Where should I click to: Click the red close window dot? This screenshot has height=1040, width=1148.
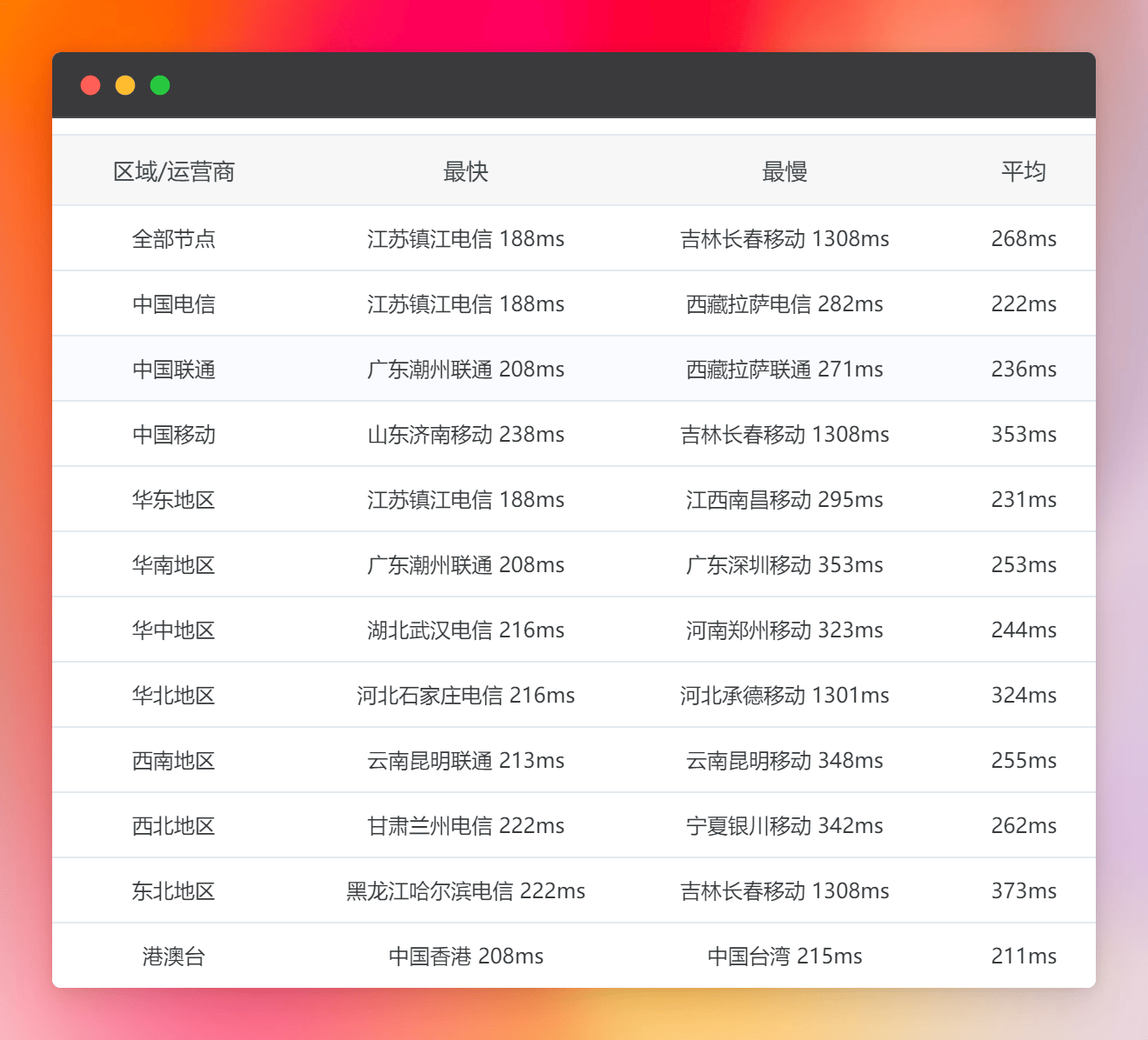[90, 85]
